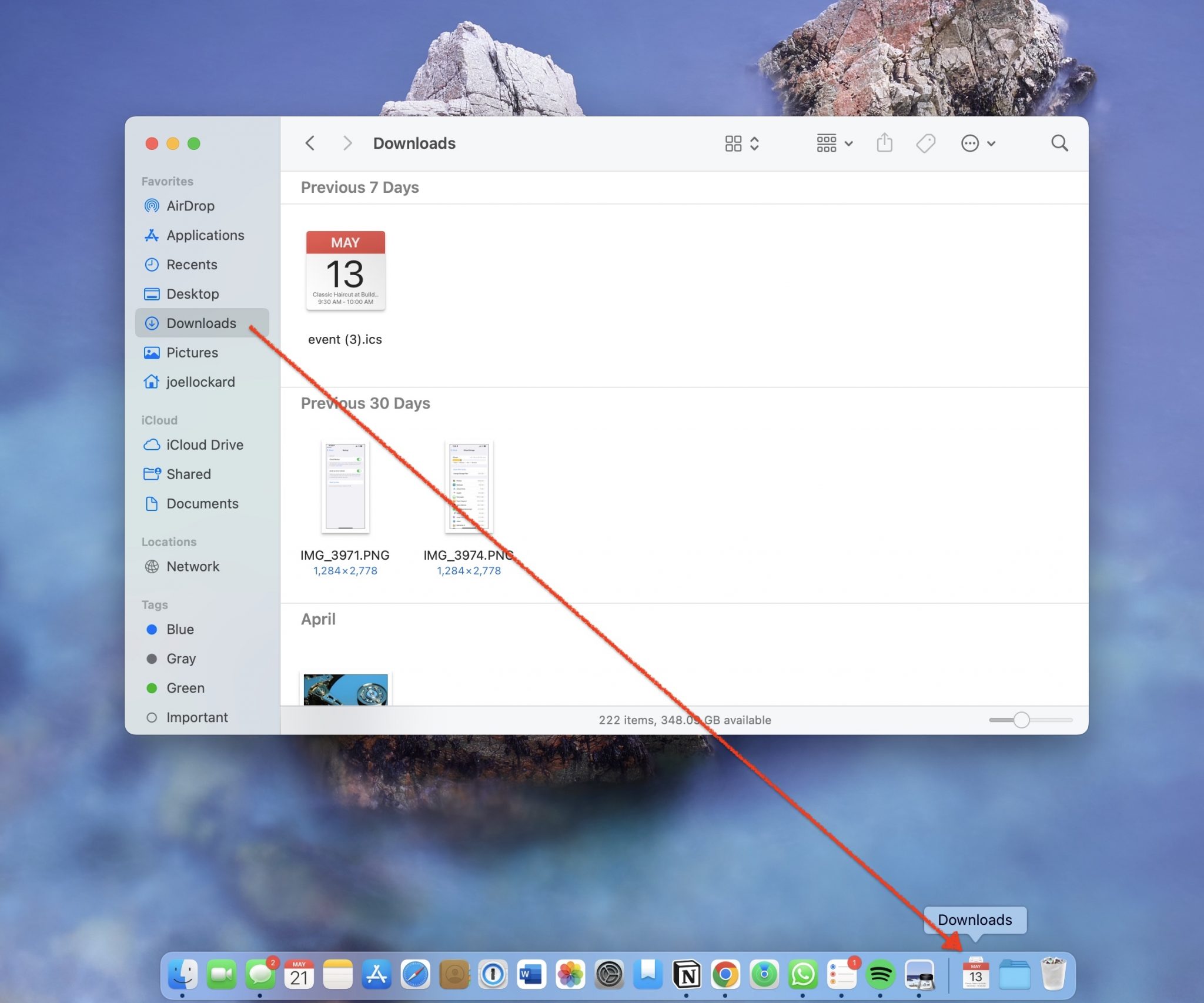Select Downloads sidebar item
Screen dimensions: 1204x1003
pyautogui.click(x=201, y=322)
